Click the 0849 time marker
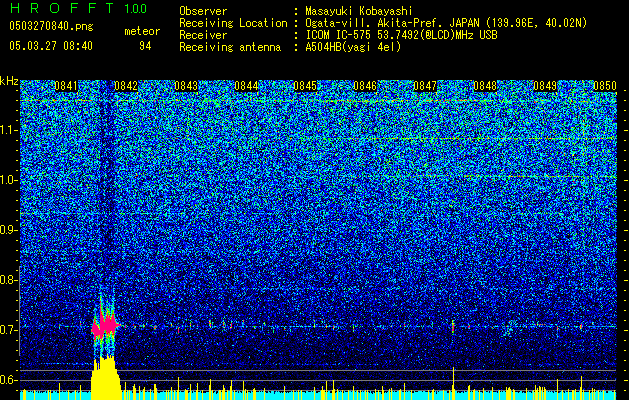629x400 pixels. pos(545,86)
